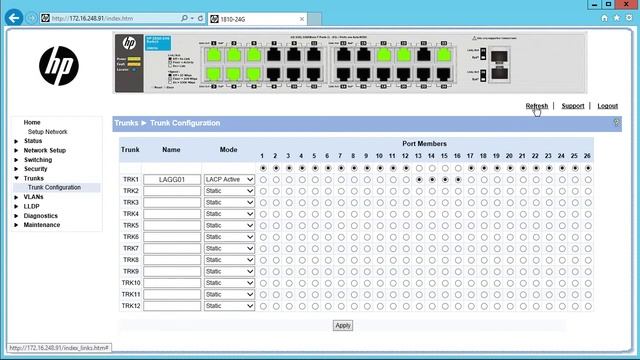Viewport: 640px width, 360px height.
Task: Click the refresh icon in address bar
Action: 200,18
